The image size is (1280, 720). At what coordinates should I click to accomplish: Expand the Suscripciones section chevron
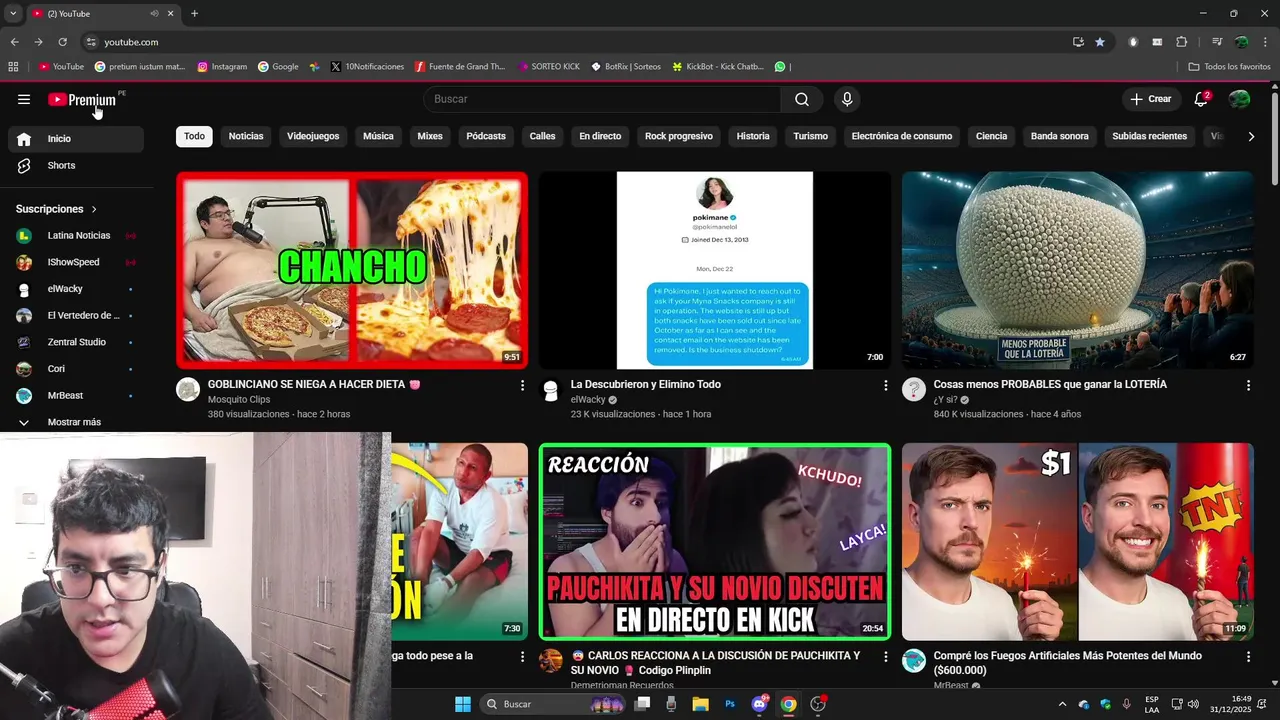click(94, 209)
